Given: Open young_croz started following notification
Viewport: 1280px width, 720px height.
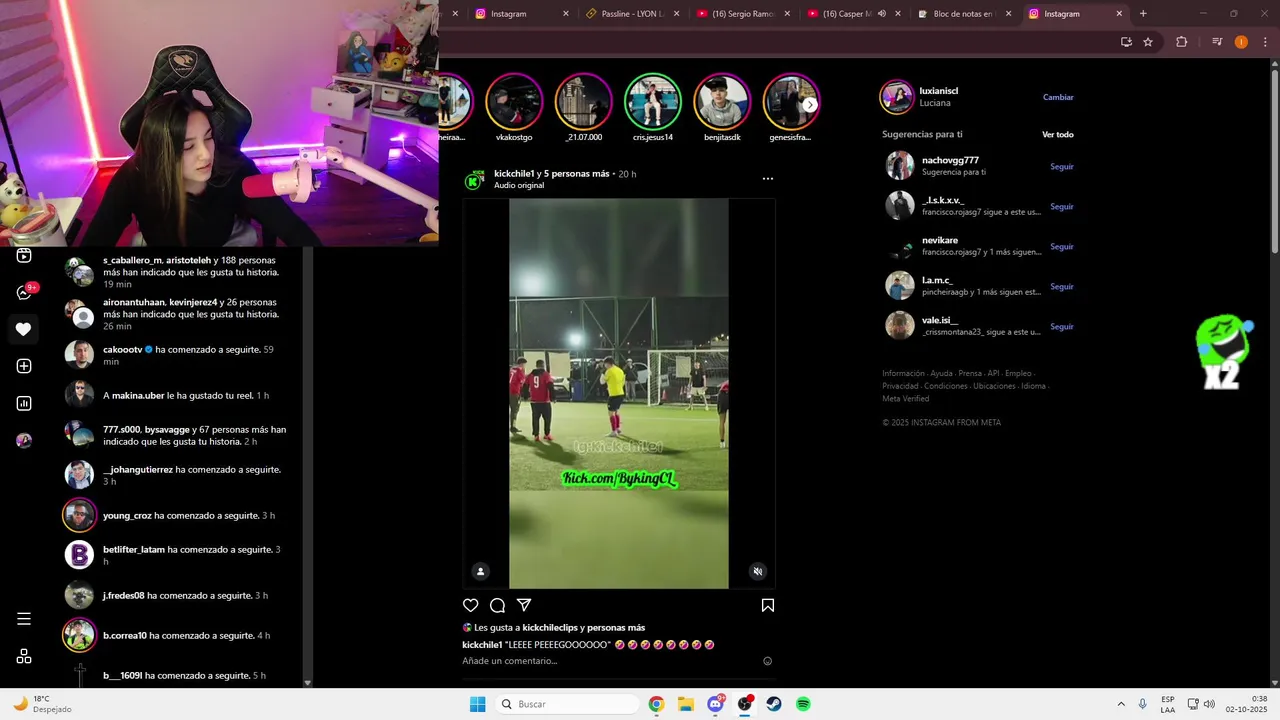Looking at the screenshot, I should (x=176, y=516).
